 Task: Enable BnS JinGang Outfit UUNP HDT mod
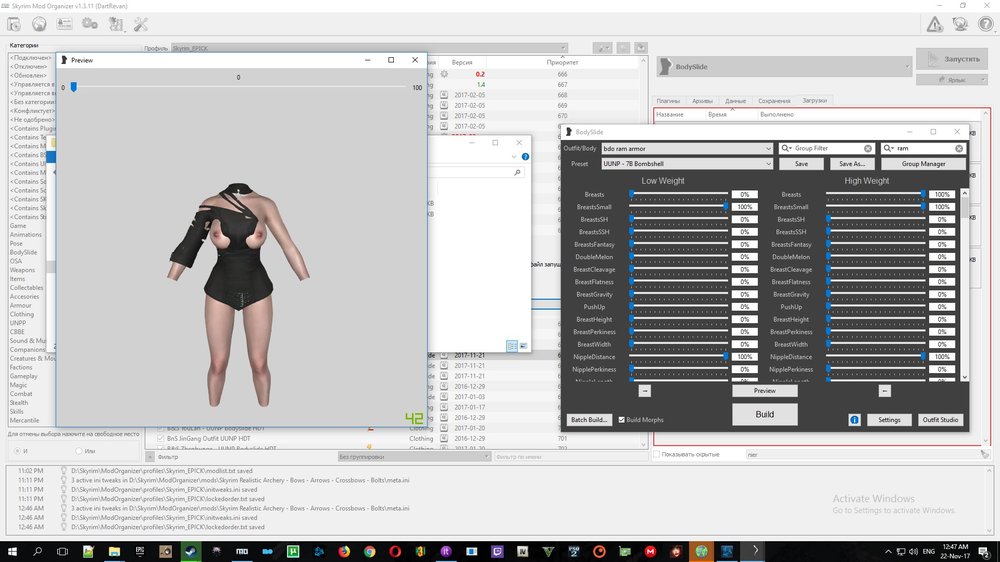click(160, 439)
